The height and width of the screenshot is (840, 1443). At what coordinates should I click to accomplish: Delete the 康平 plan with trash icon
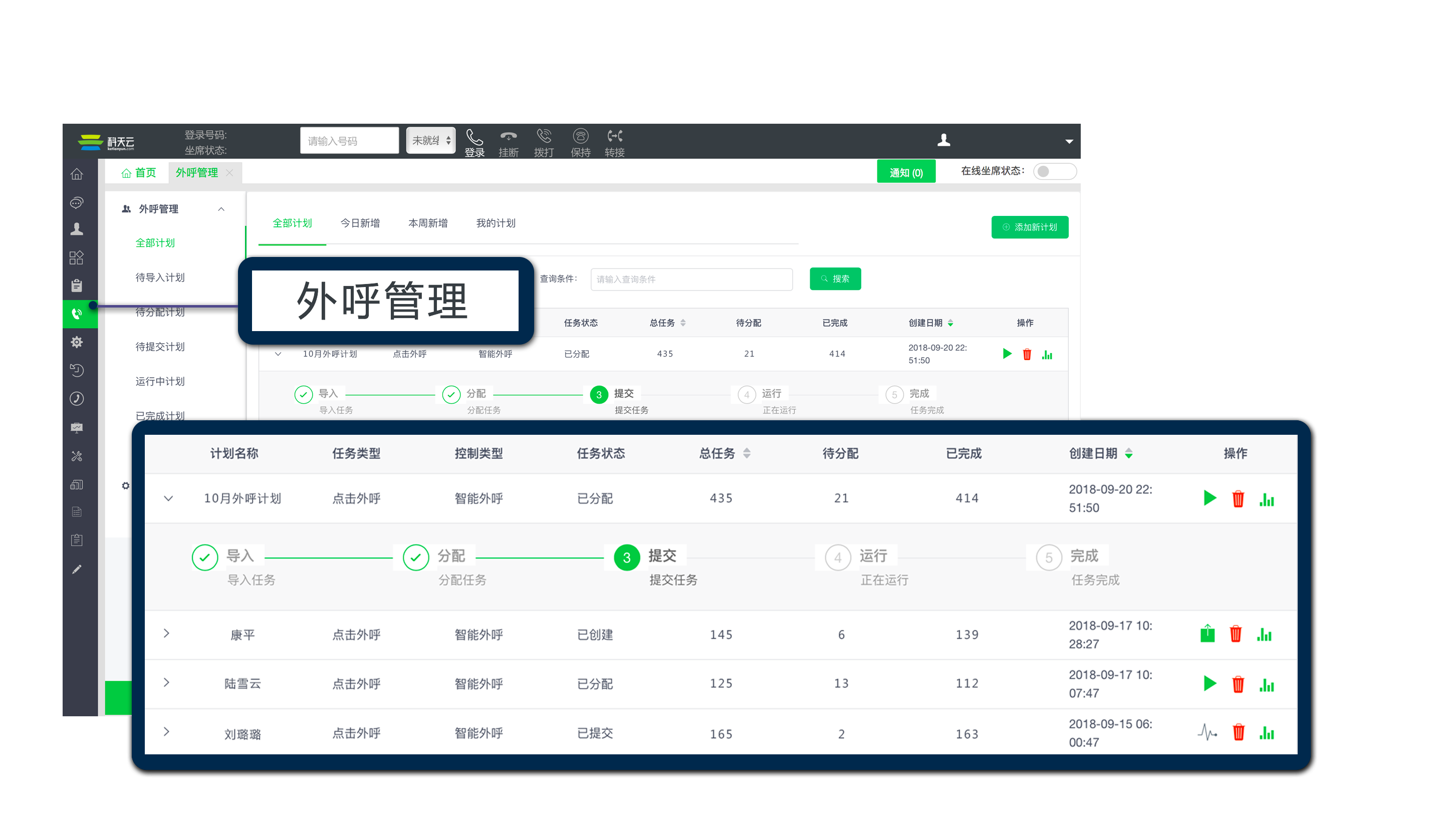pos(1235,634)
